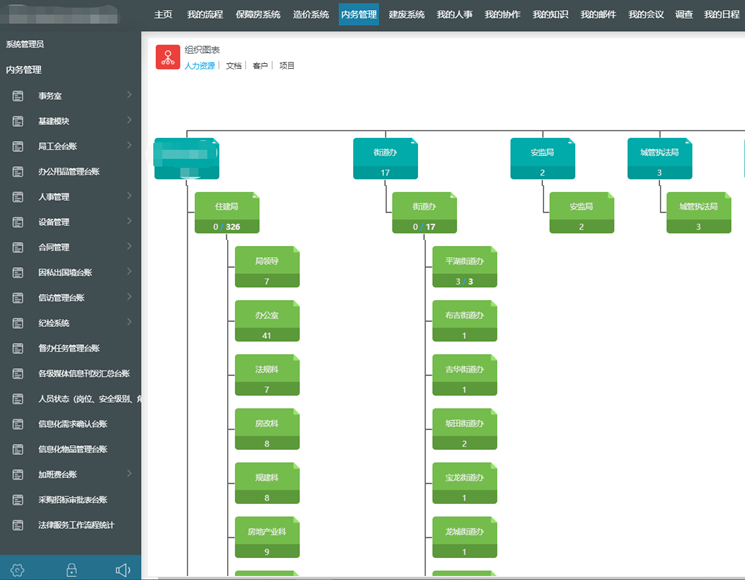The height and width of the screenshot is (580, 745).
Task: Click the icon beside 加班费台账
Action: (x=17, y=474)
